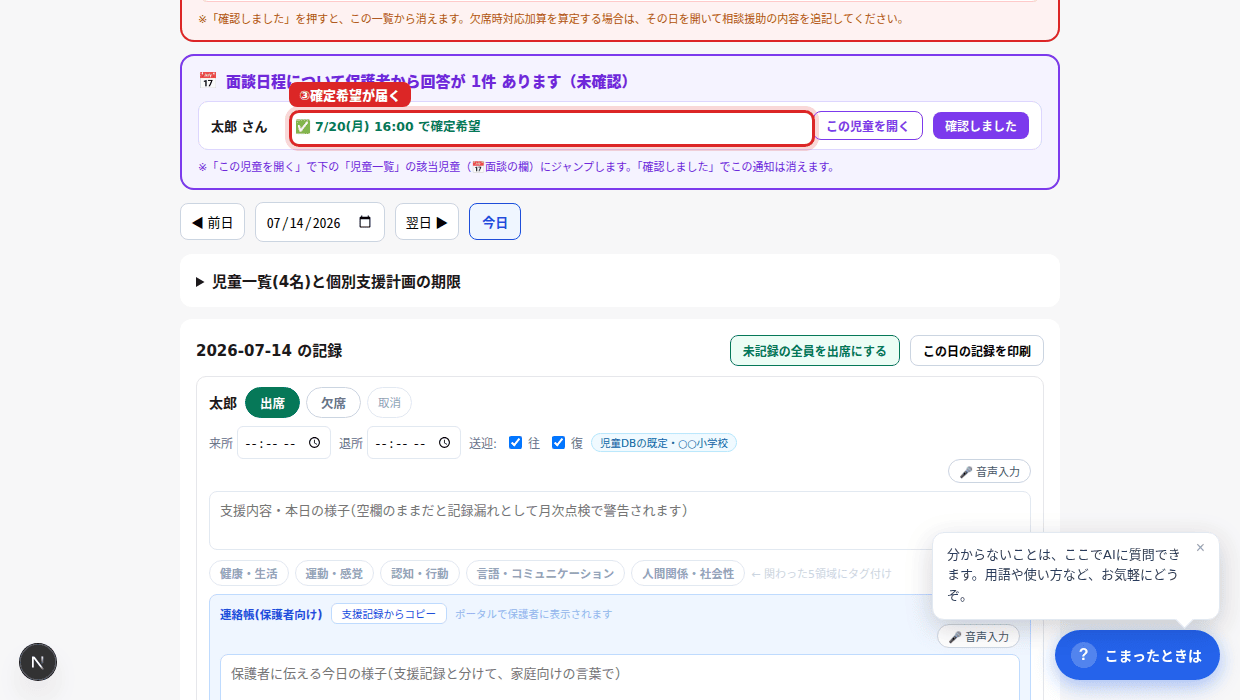Start 音声入力 for 連絡帳 field
The image size is (1240, 700).
(x=978, y=636)
